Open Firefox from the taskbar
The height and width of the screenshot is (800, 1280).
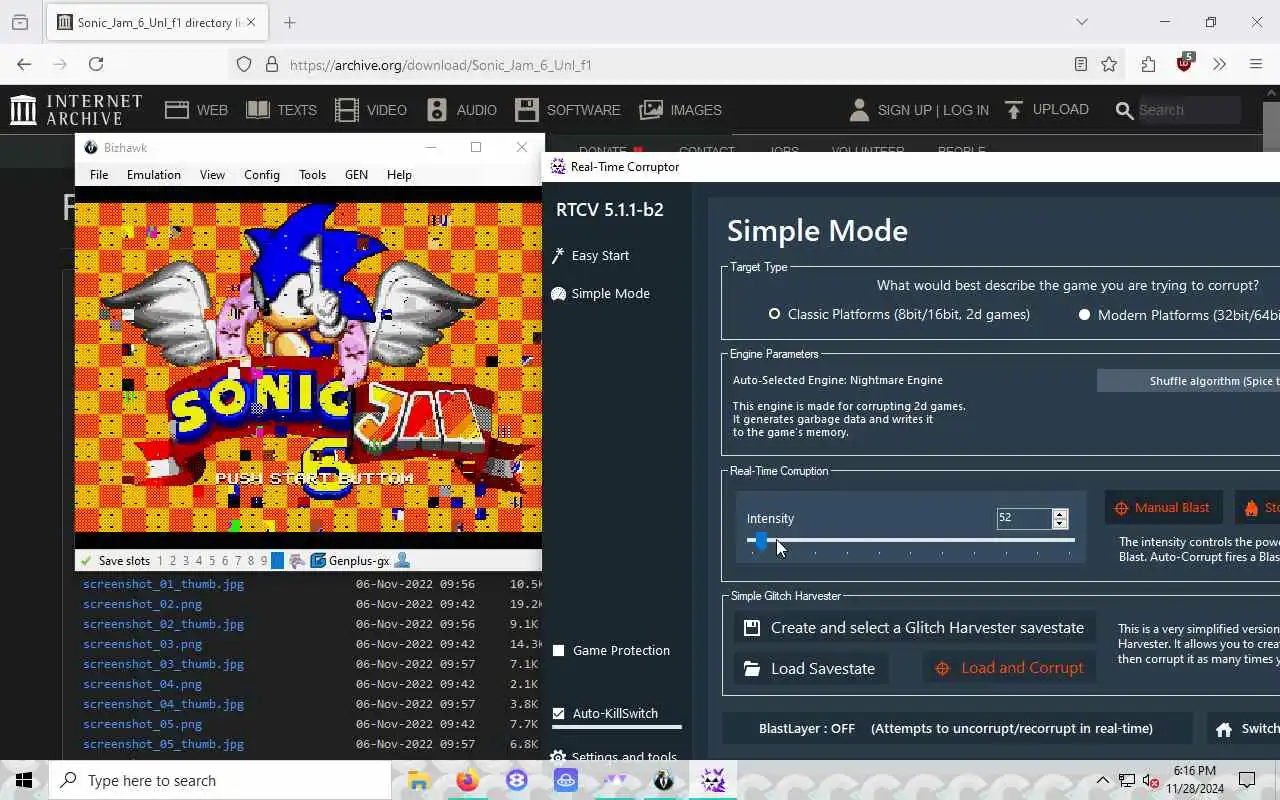(x=467, y=780)
